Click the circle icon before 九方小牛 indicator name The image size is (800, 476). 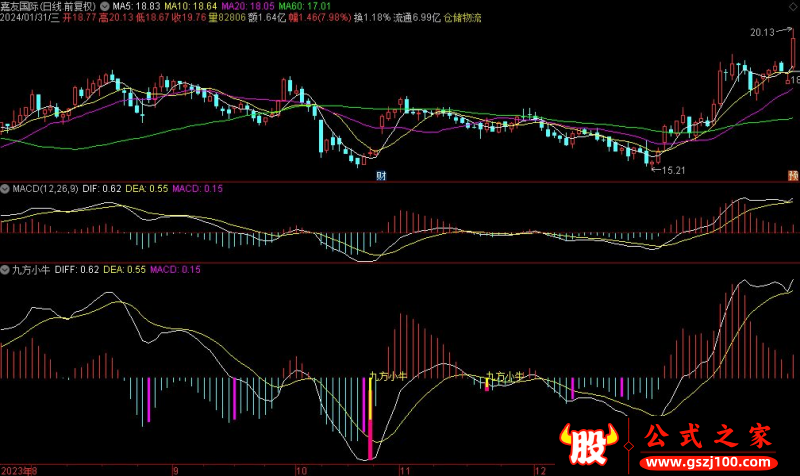tap(5, 269)
